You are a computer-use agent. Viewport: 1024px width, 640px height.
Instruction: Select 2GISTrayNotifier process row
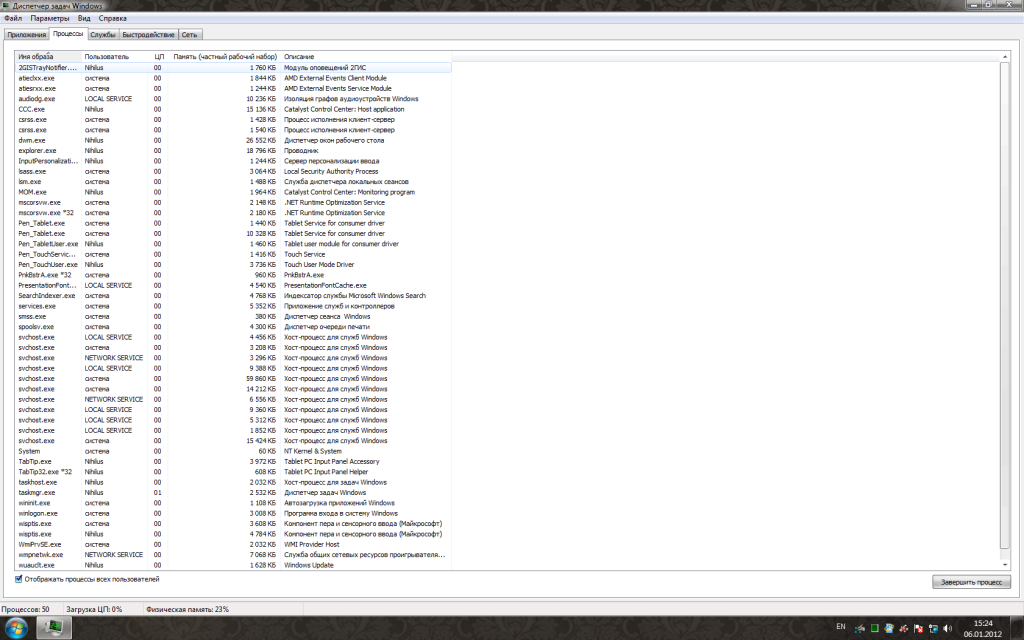pos(233,67)
